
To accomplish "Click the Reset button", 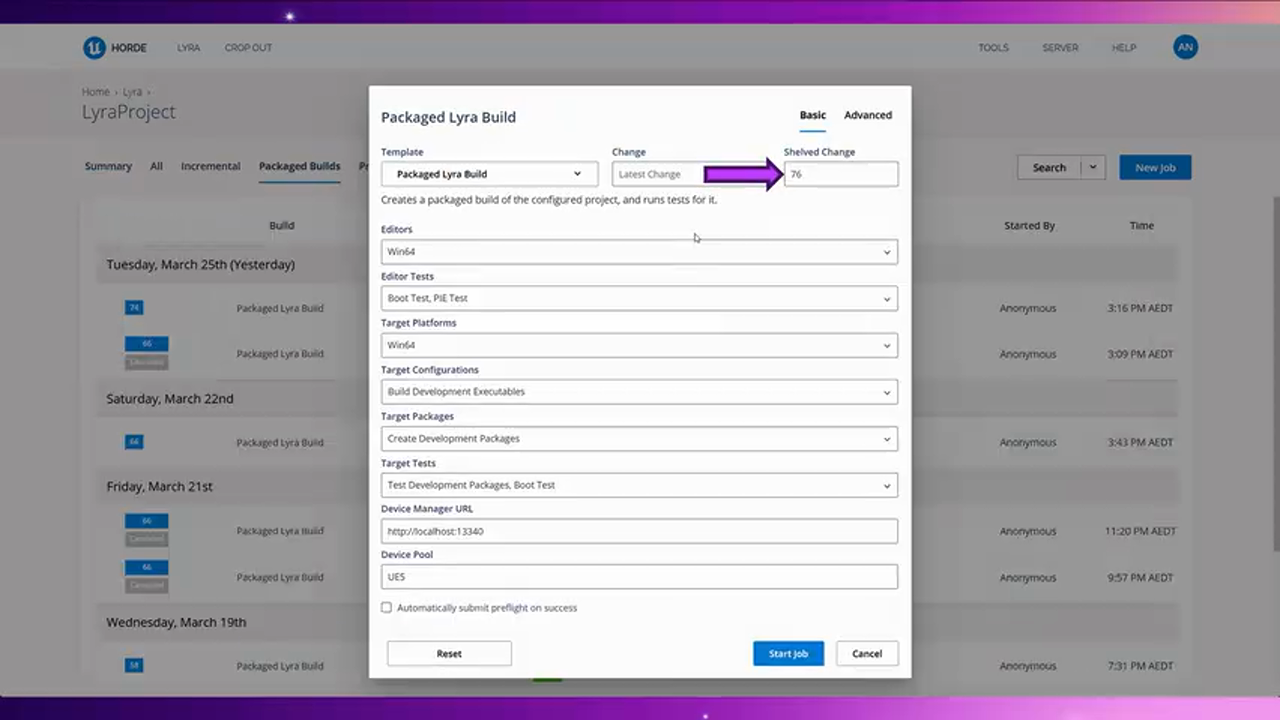I will 449,654.
